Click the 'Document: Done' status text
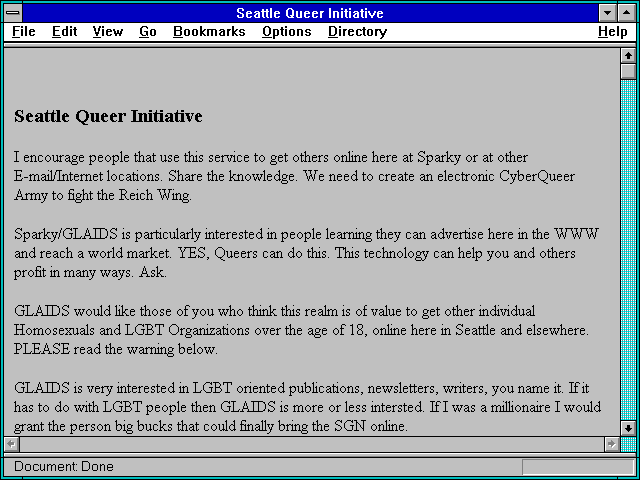The height and width of the screenshot is (480, 640). [x=64, y=466]
